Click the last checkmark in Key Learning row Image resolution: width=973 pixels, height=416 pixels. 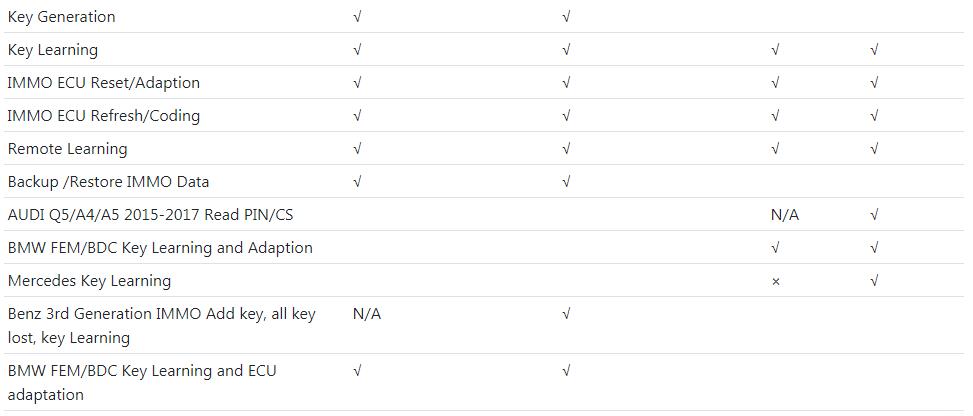point(874,50)
